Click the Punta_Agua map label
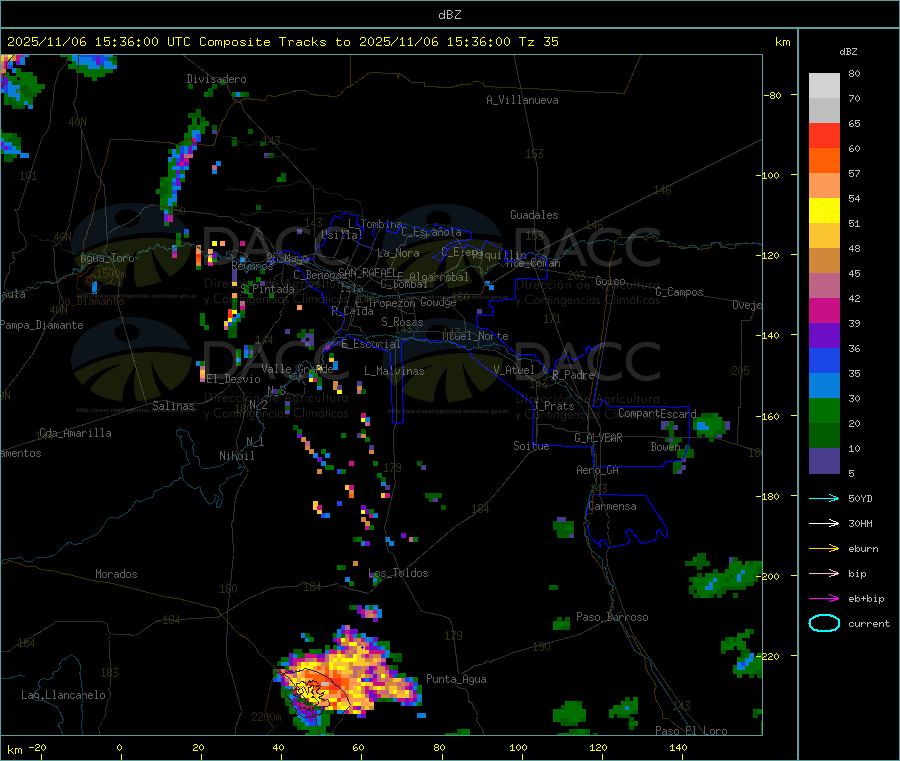Screen dimensions: 900x761 456,679
